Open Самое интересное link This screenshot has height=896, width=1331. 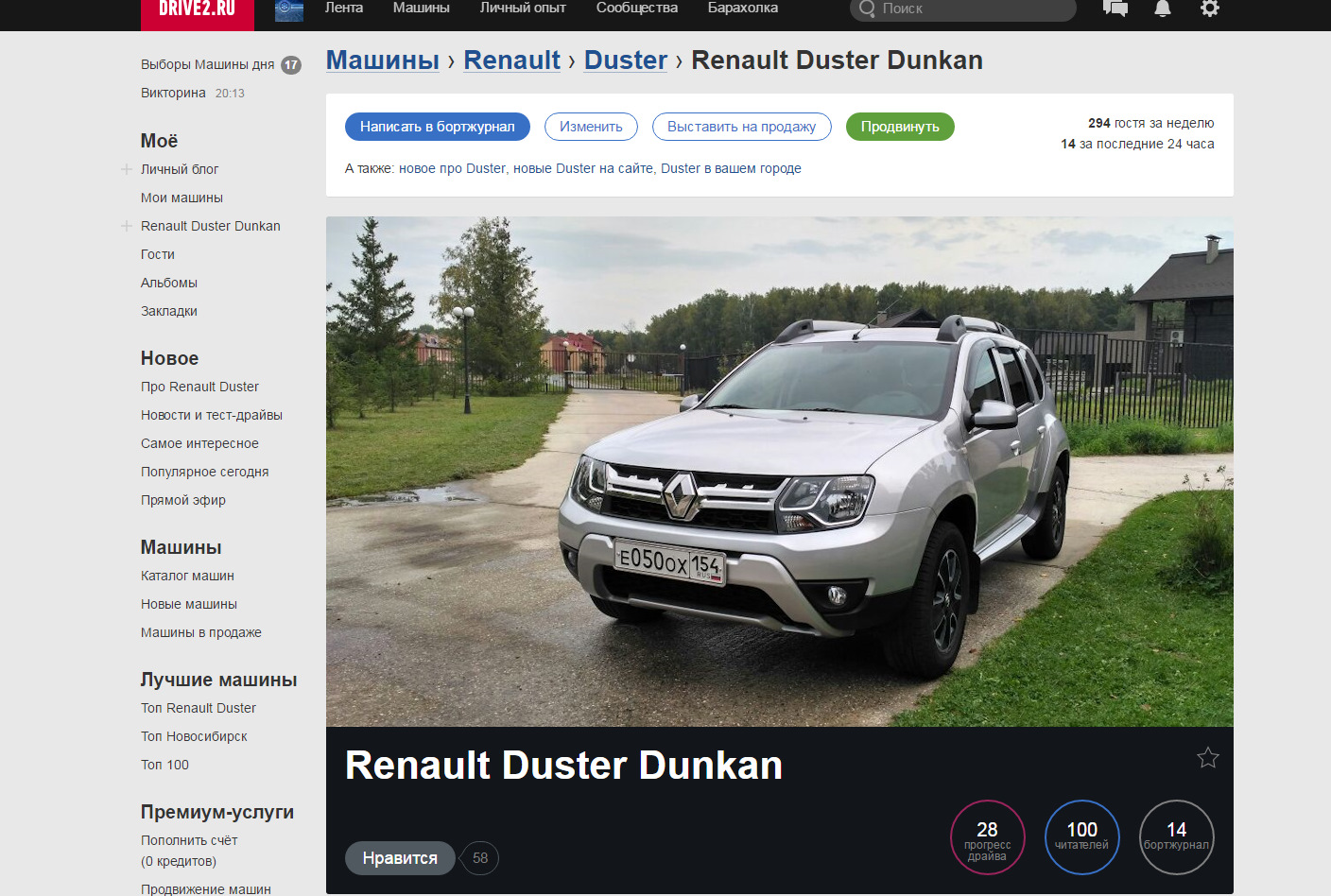point(199,443)
